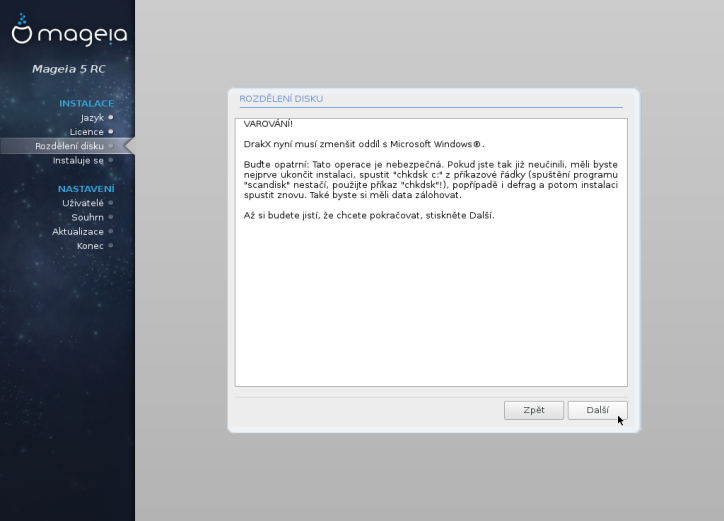
Task: Click the status bullet next to Jazyk
Action: (111, 117)
